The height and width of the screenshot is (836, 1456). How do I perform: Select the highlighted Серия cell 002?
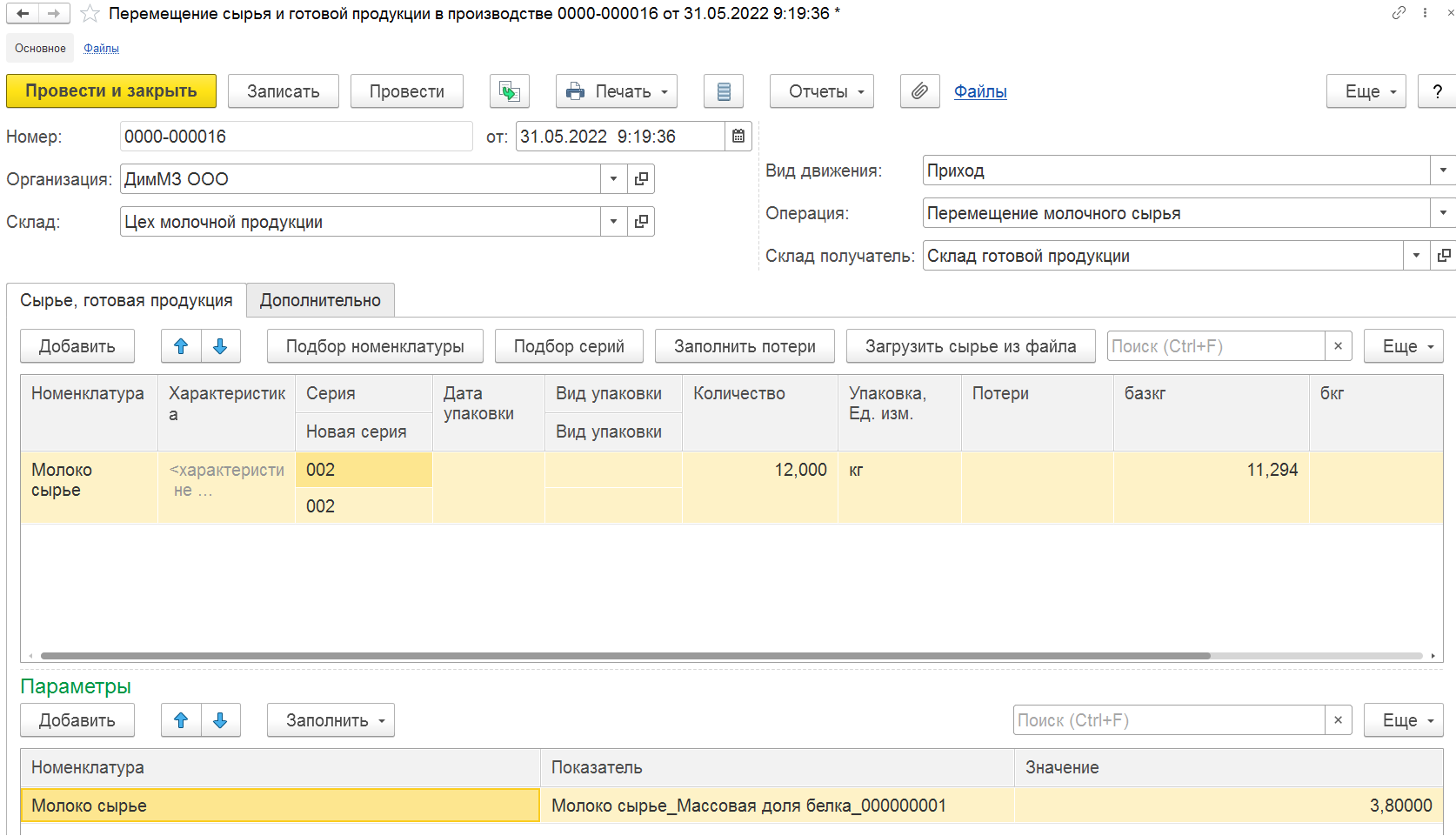point(364,470)
